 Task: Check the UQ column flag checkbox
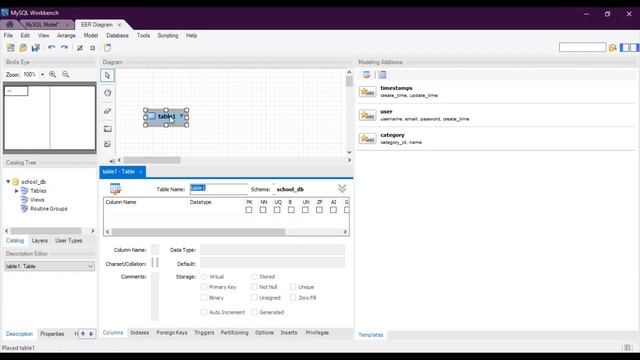click(x=277, y=210)
